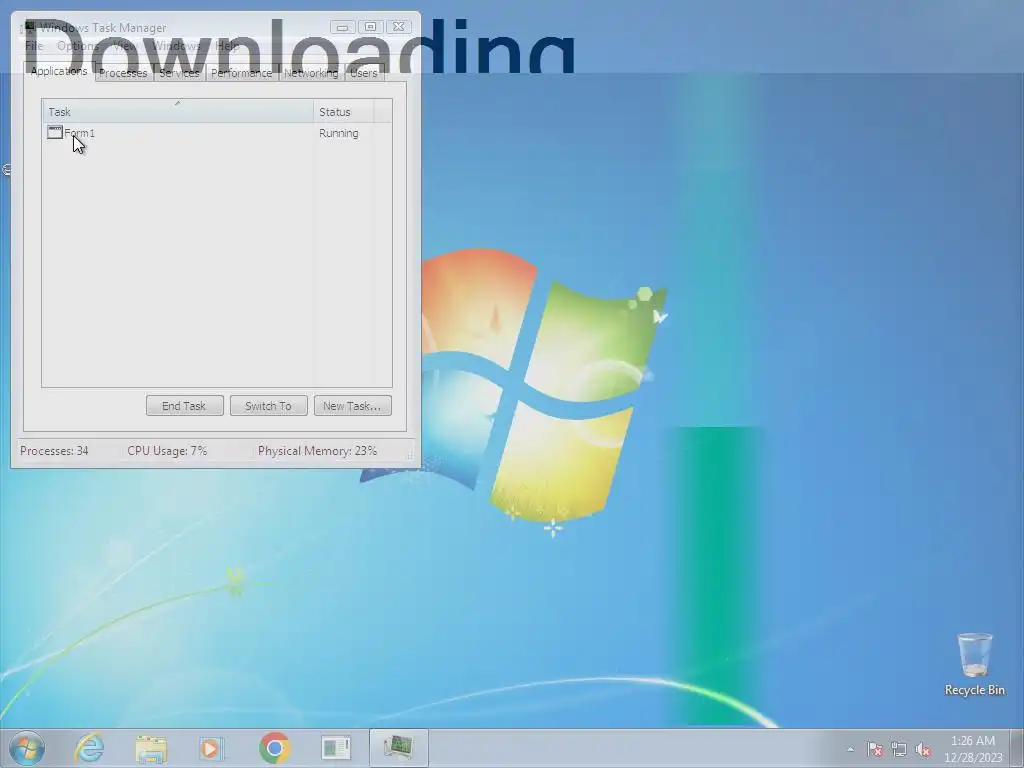This screenshot has height=768, width=1024.
Task: Select the Form1 task row
Action: (x=217, y=133)
